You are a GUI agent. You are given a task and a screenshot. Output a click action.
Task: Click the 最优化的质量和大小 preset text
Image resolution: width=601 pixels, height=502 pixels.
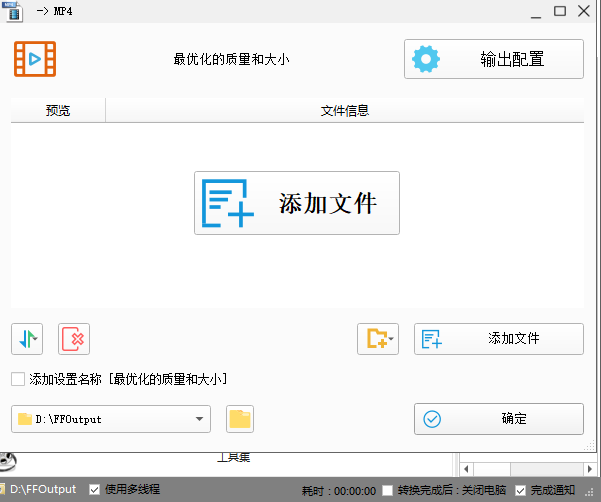coord(231,59)
